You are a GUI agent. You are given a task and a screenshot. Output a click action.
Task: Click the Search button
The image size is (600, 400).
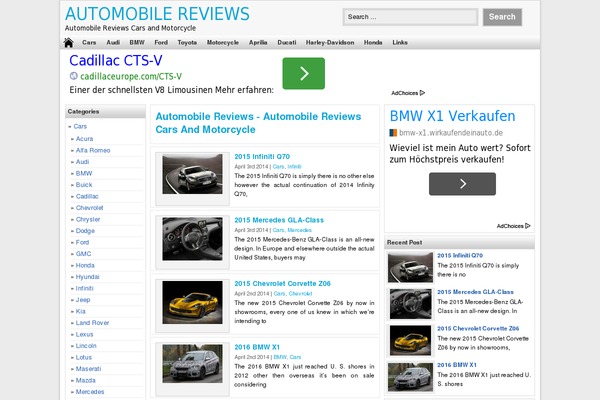[502, 17]
